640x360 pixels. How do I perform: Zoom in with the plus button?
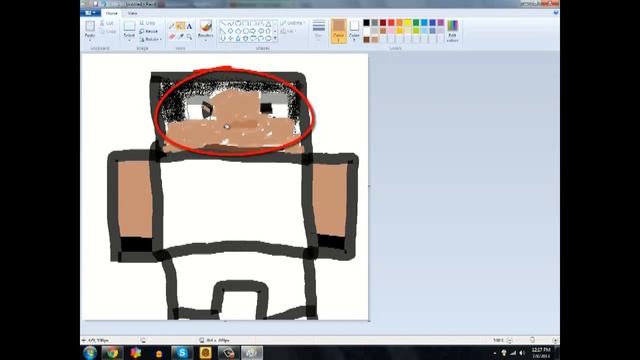555,340
